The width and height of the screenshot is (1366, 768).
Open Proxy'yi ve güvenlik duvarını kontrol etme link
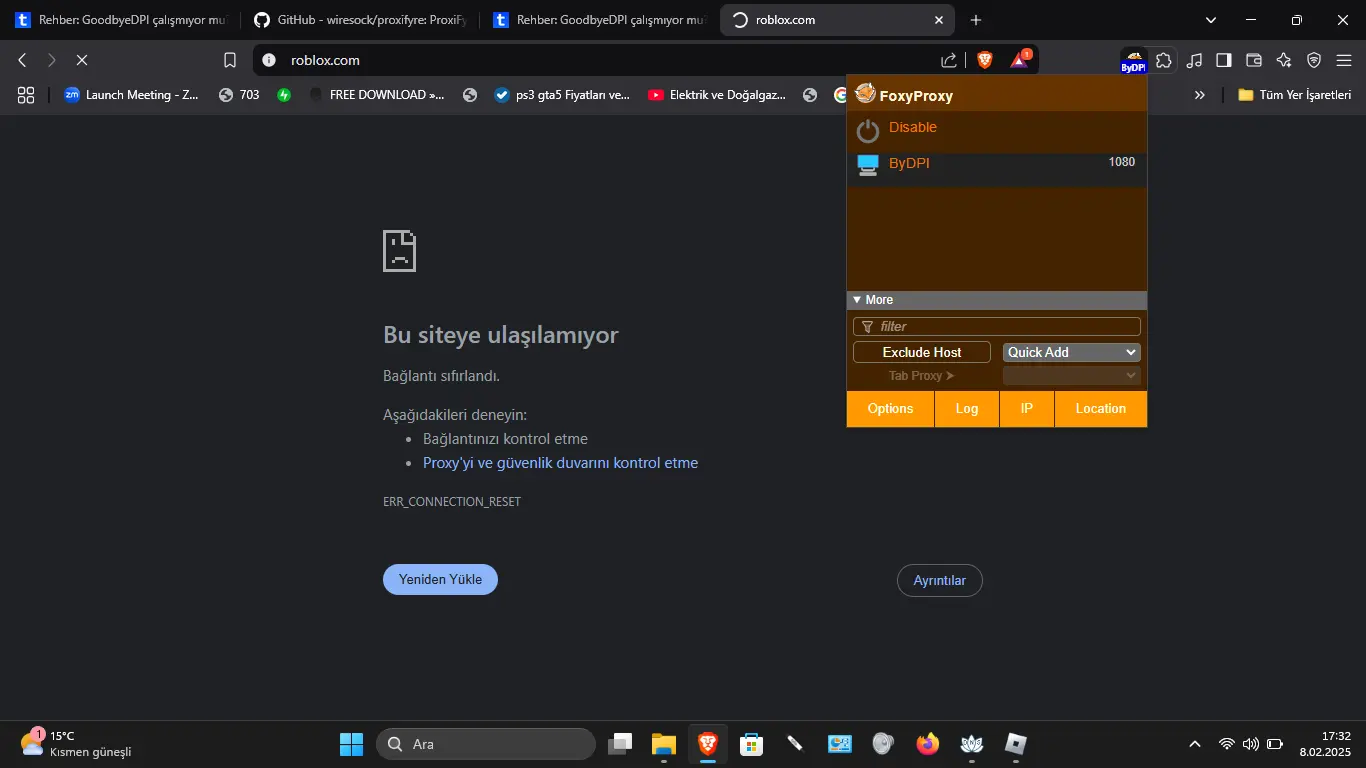tap(560, 463)
